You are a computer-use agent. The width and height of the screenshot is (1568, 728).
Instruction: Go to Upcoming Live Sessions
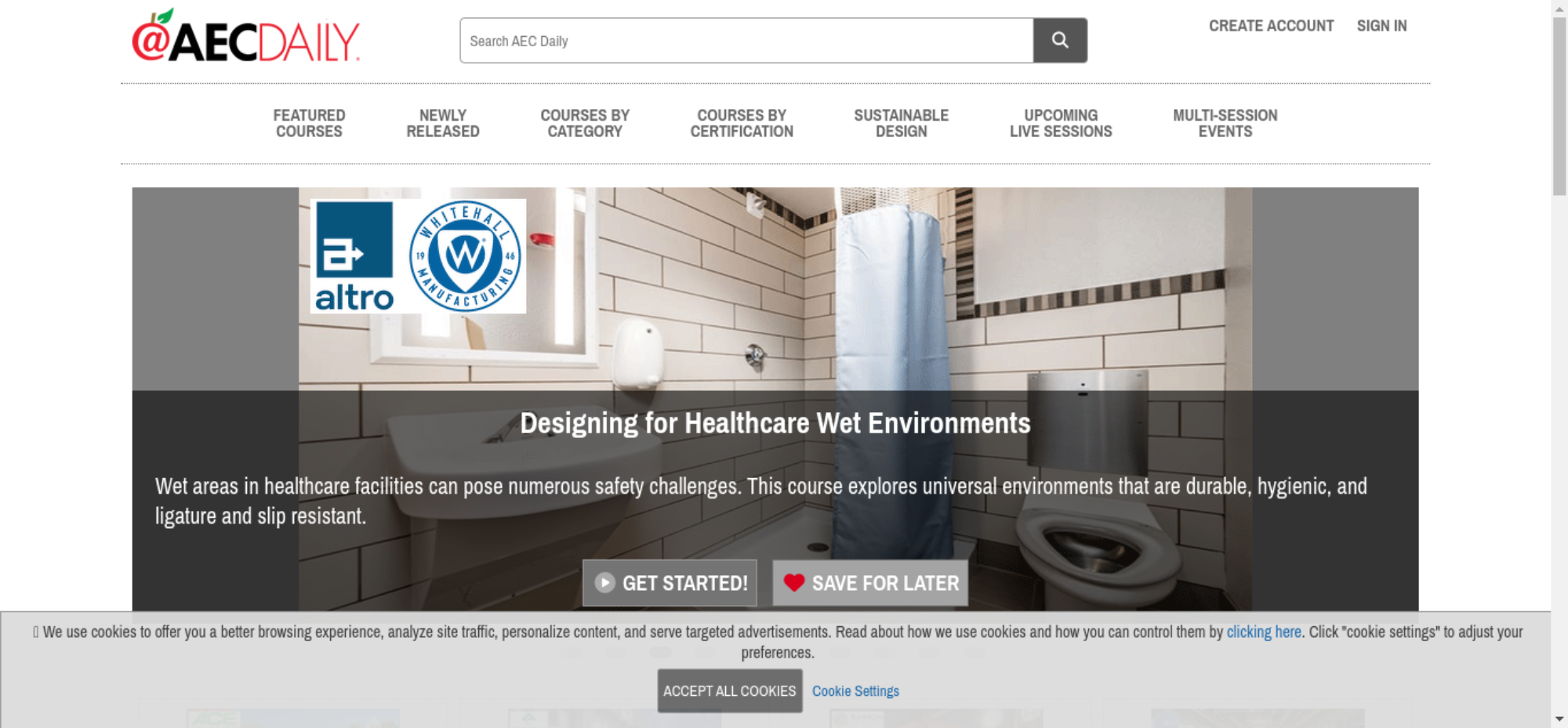click(x=1061, y=124)
